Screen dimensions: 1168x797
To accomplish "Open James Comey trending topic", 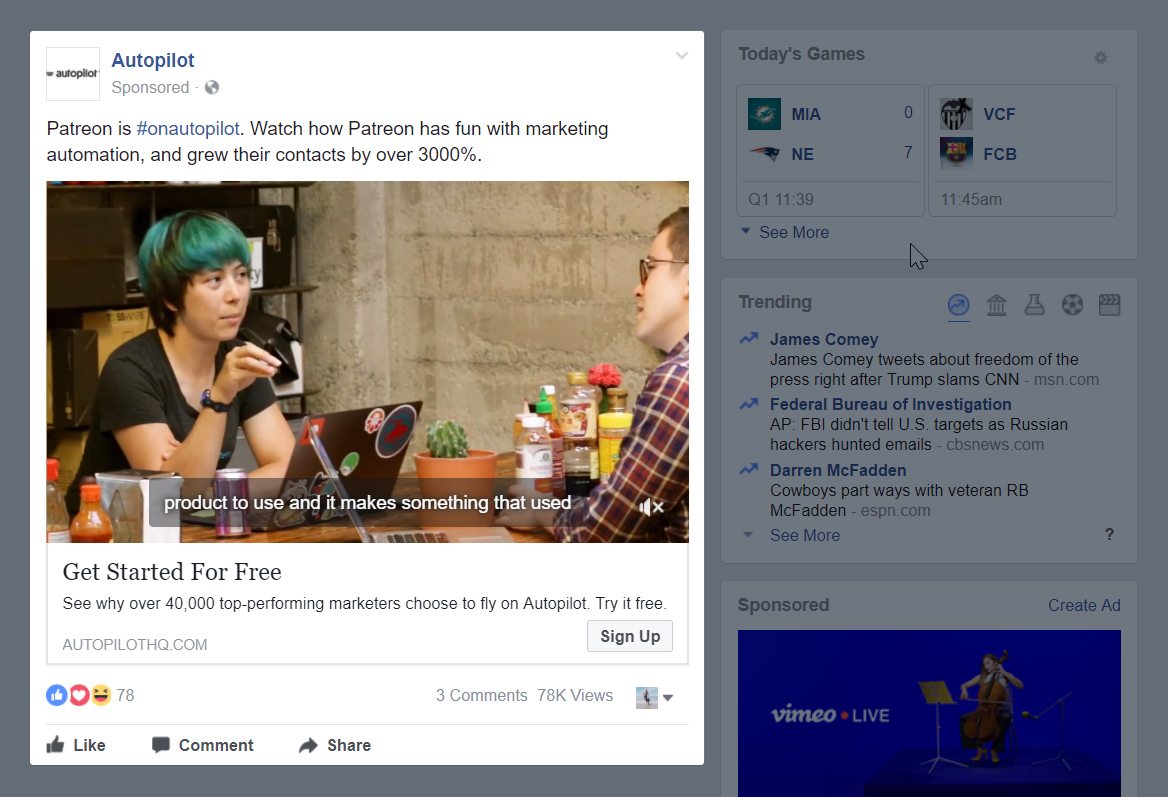I will 824,340.
